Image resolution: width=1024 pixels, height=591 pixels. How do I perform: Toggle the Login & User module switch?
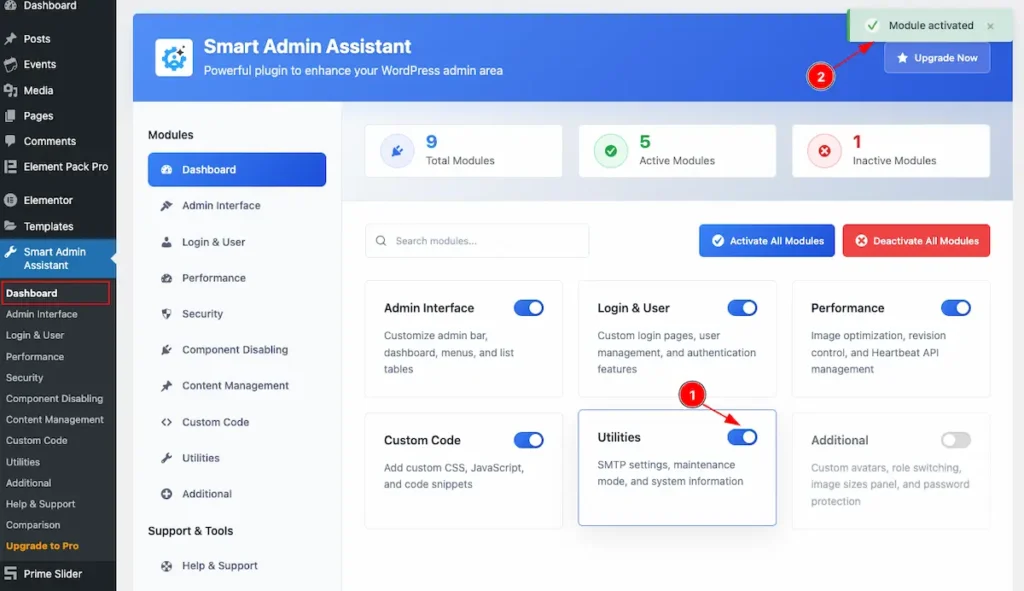742,308
